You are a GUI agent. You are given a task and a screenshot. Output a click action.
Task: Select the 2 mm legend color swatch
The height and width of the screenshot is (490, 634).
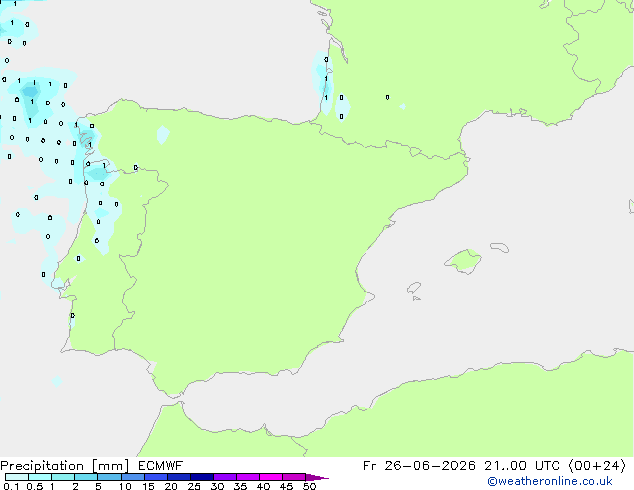[86, 477]
